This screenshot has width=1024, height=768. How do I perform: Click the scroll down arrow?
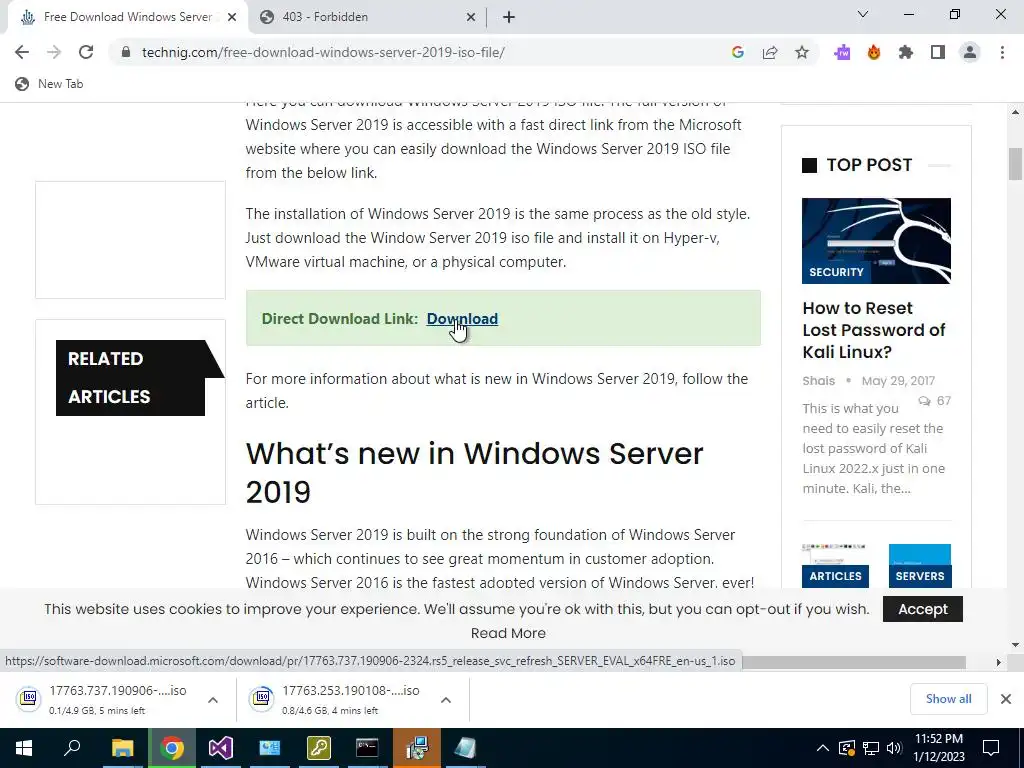pos(1015,645)
